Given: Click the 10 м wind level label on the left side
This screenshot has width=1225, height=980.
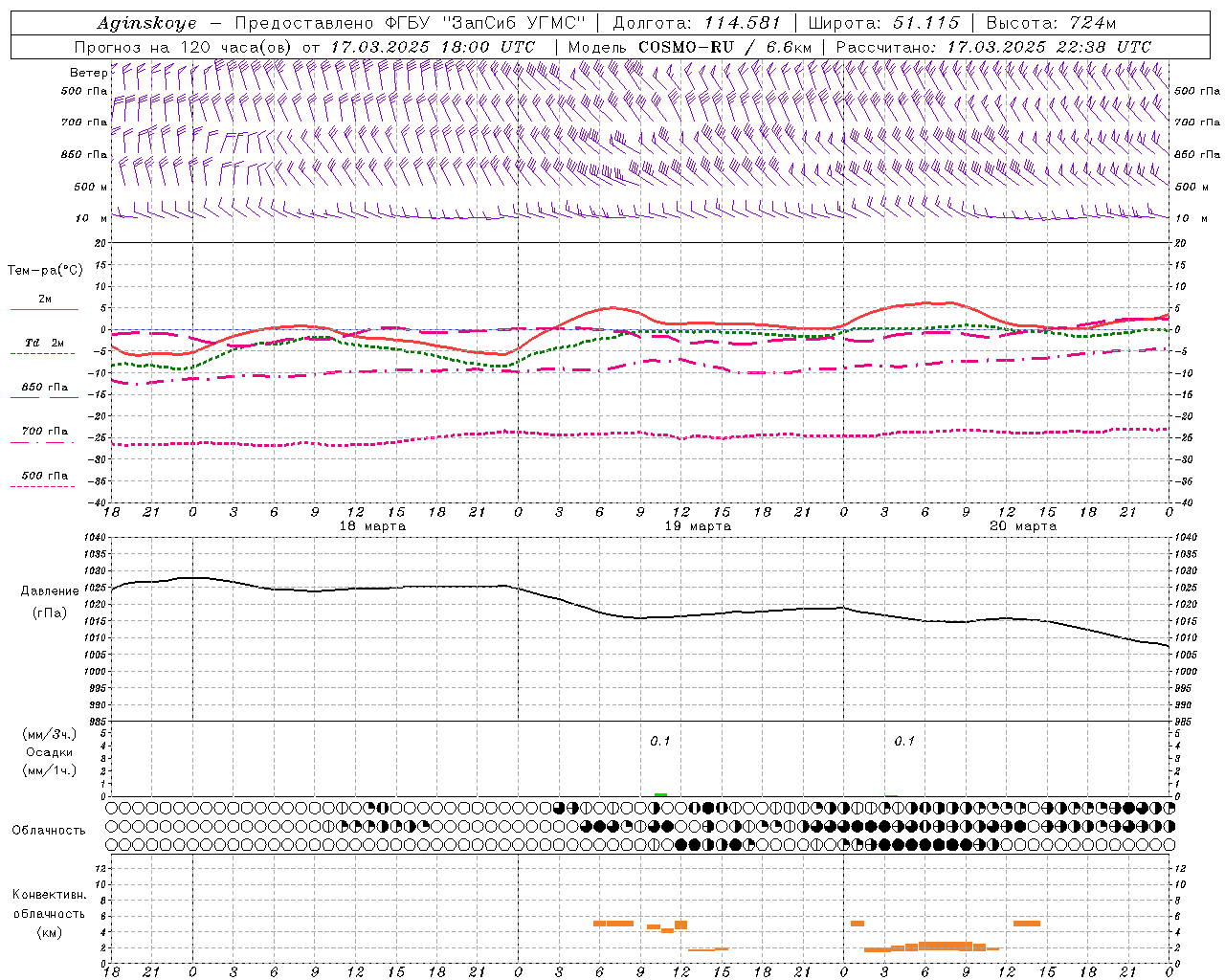Looking at the screenshot, I should coord(92,218).
